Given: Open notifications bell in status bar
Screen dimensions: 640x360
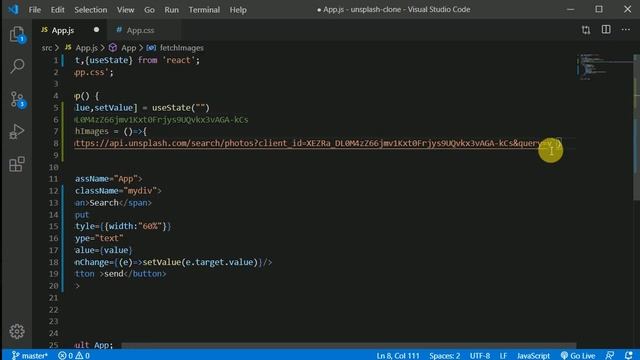Looking at the screenshot, I should [x=629, y=356].
